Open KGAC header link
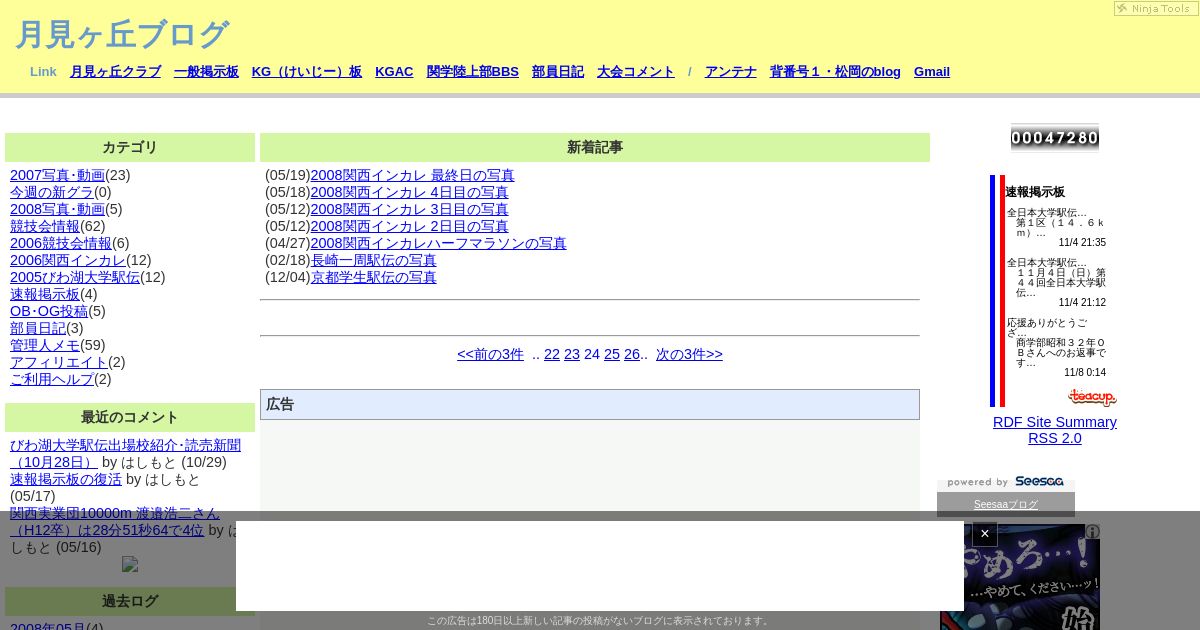 pos(394,72)
